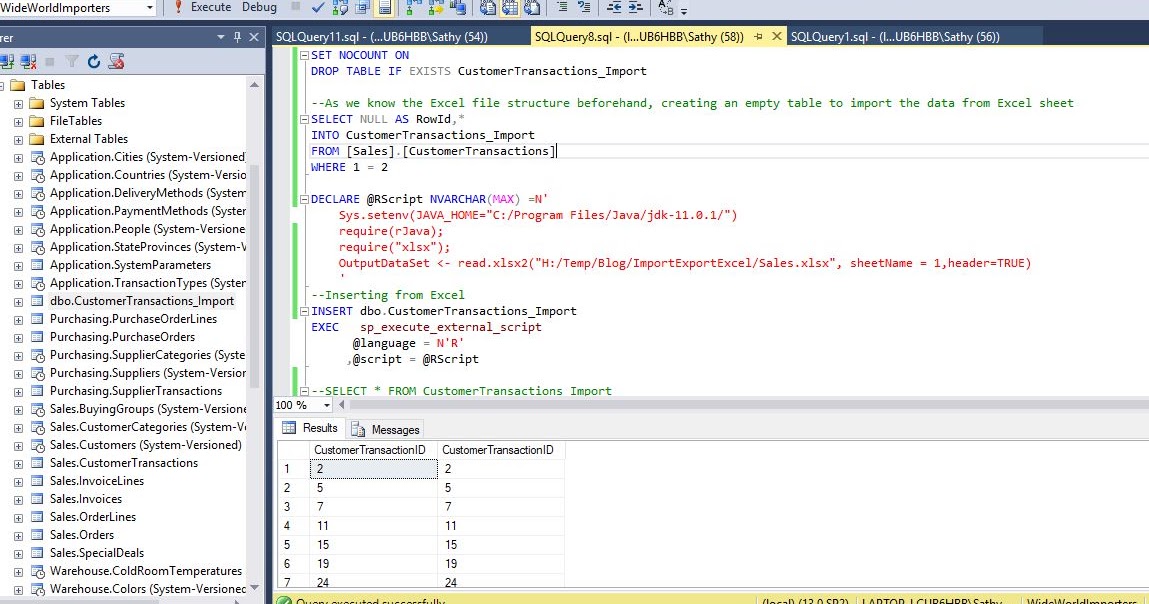1149x604 pixels.
Task: Open the 100 % zoom dropdown
Action: point(326,405)
